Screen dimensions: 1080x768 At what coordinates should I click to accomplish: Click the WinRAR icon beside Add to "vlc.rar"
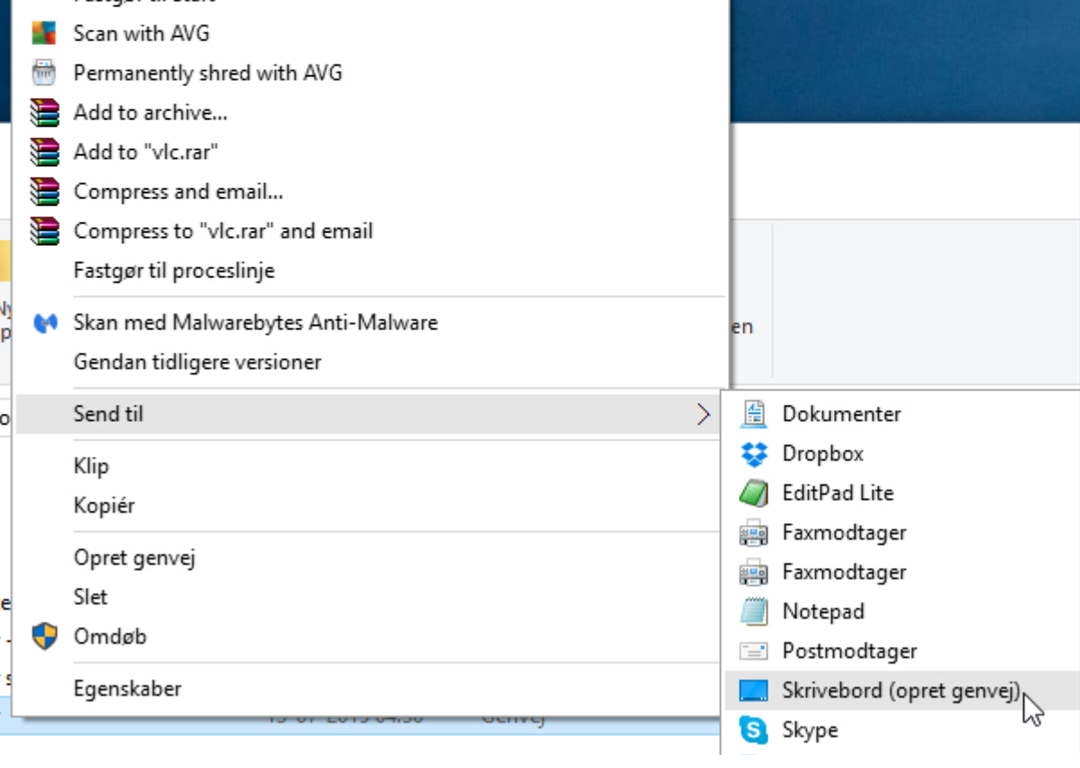tap(44, 152)
